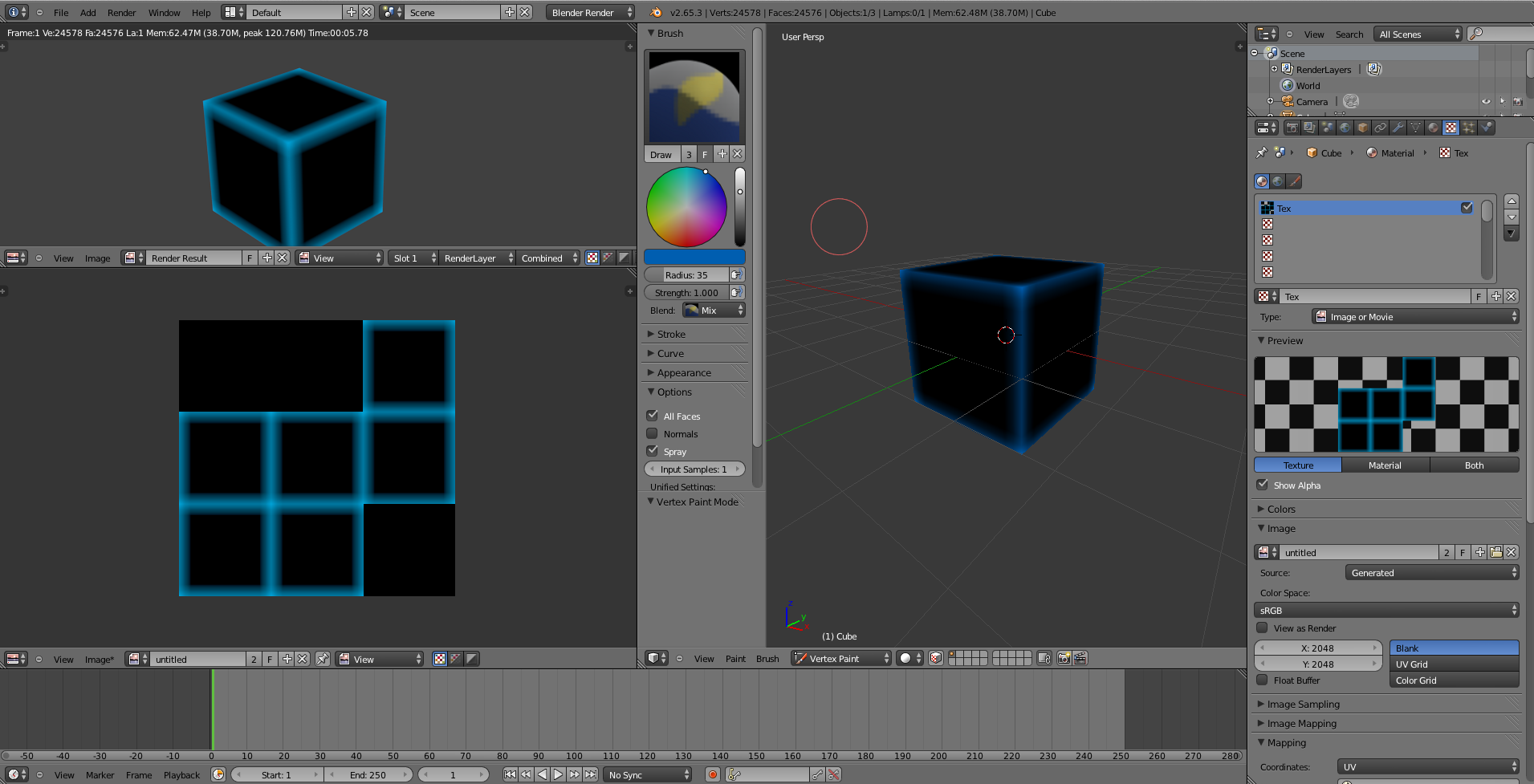Image resolution: width=1534 pixels, height=784 pixels.
Task: Open the texture Type dropdown Image or Movie
Action: (1415, 317)
